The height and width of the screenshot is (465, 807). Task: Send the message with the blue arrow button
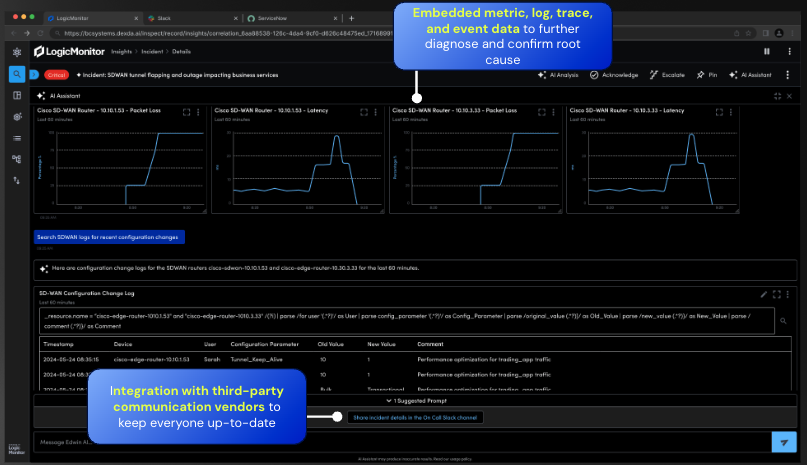pyautogui.click(x=781, y=441)
